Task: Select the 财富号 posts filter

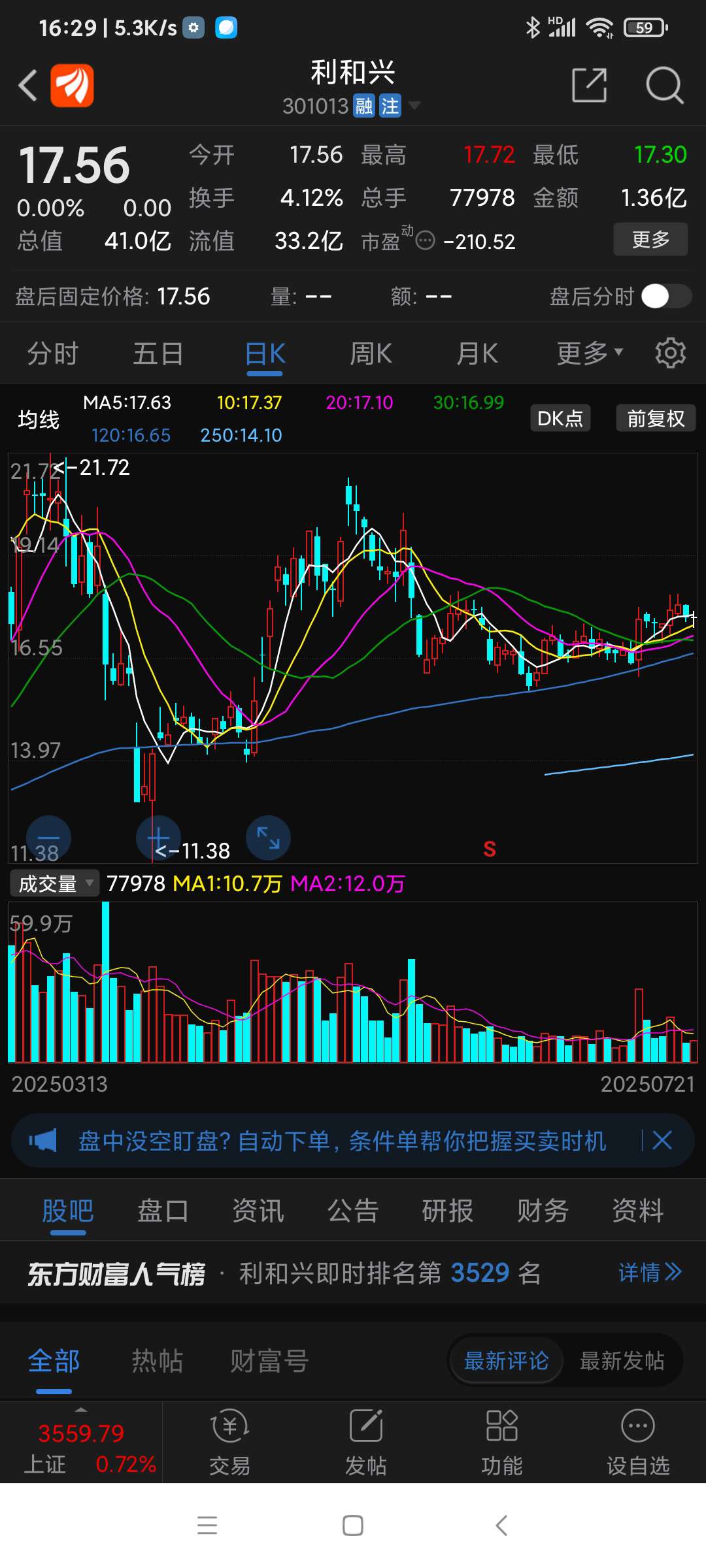Action: [269, 1361]
